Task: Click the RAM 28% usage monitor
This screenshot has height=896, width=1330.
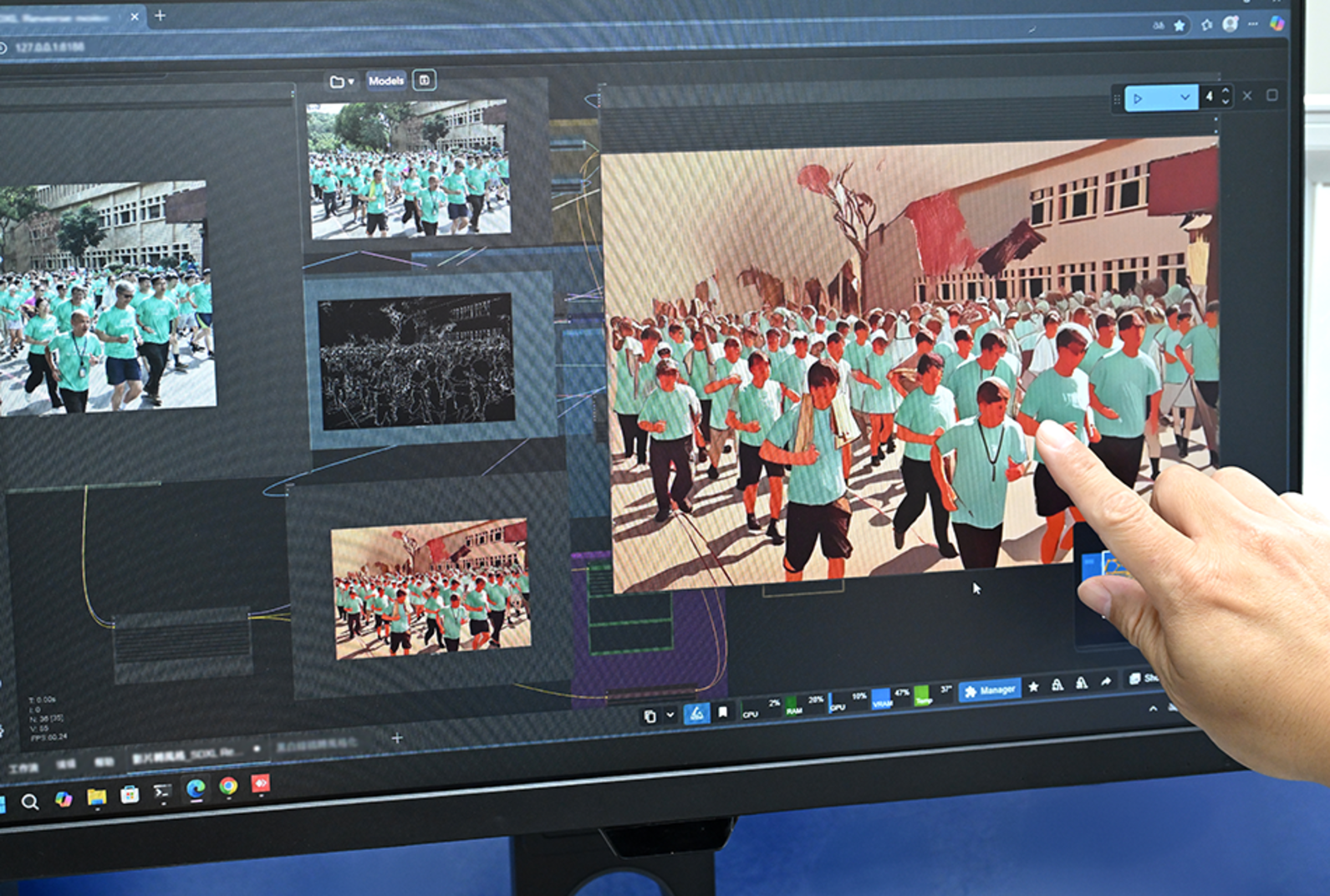Action: (805, 705)
